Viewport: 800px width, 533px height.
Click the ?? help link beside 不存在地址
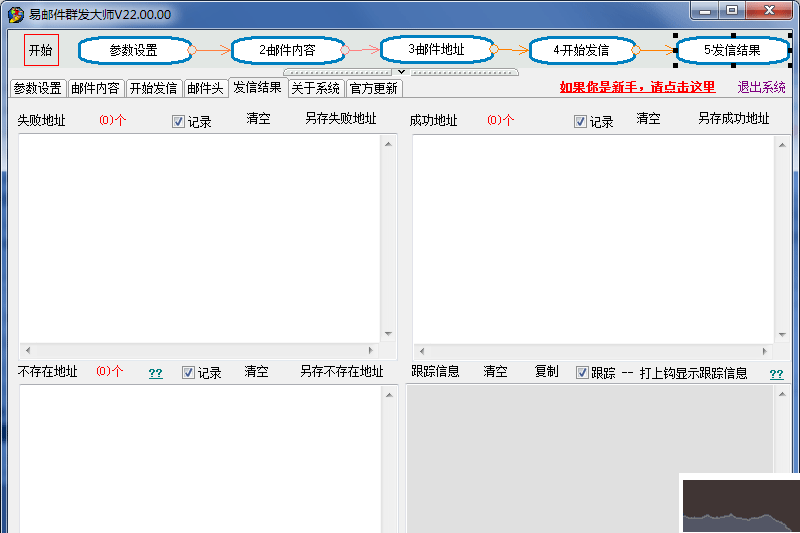click(156, 373)
